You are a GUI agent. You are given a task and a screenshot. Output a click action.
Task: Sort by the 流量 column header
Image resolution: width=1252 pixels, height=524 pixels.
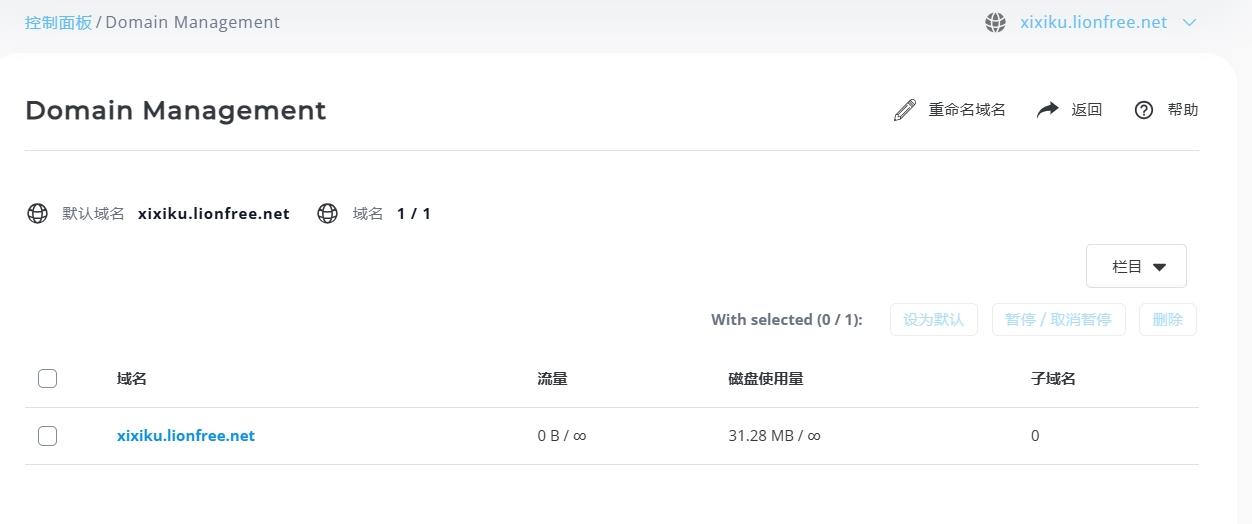(x=552, y=378)
